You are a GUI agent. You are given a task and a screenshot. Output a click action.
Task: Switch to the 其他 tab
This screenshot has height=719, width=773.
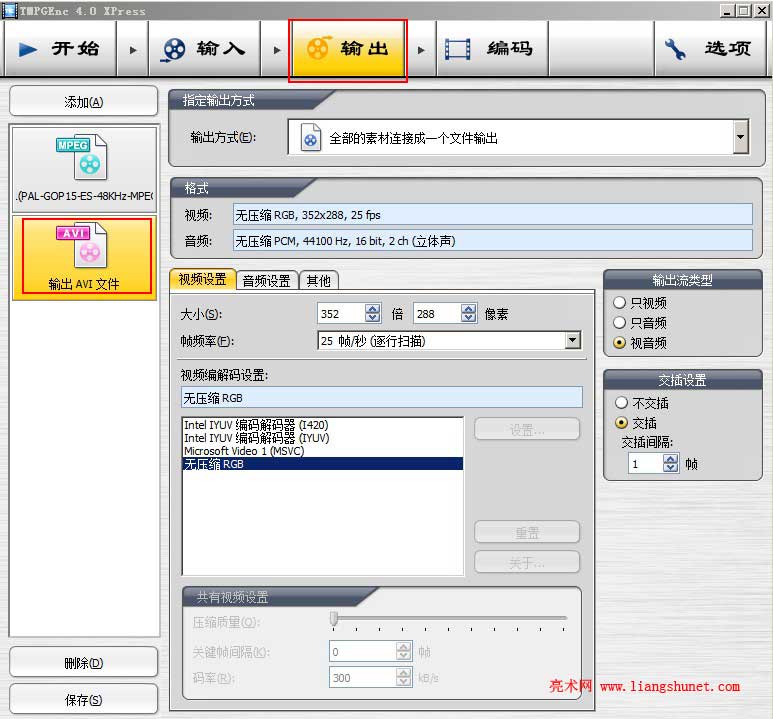click(318, 281)
